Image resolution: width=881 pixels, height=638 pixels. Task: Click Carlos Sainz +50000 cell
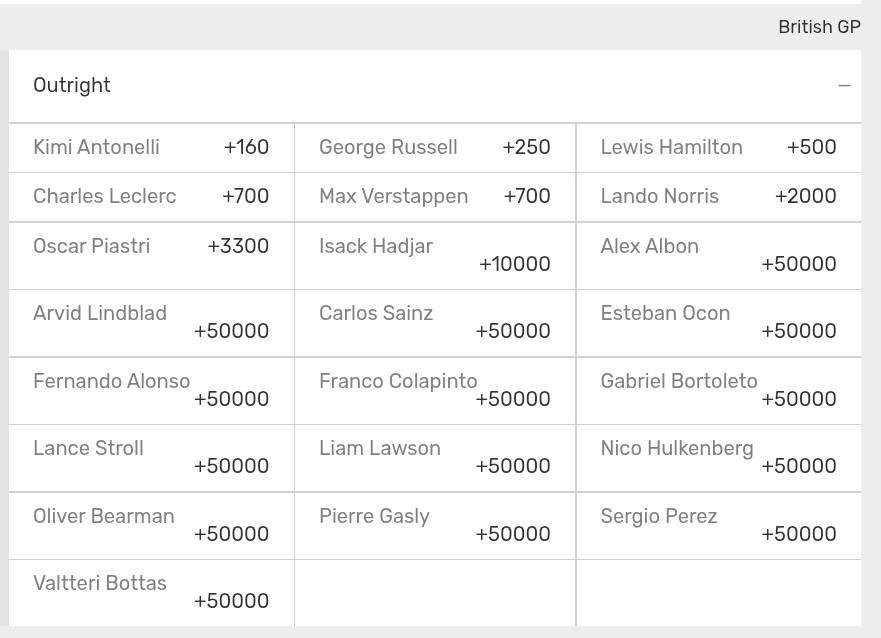435,323
